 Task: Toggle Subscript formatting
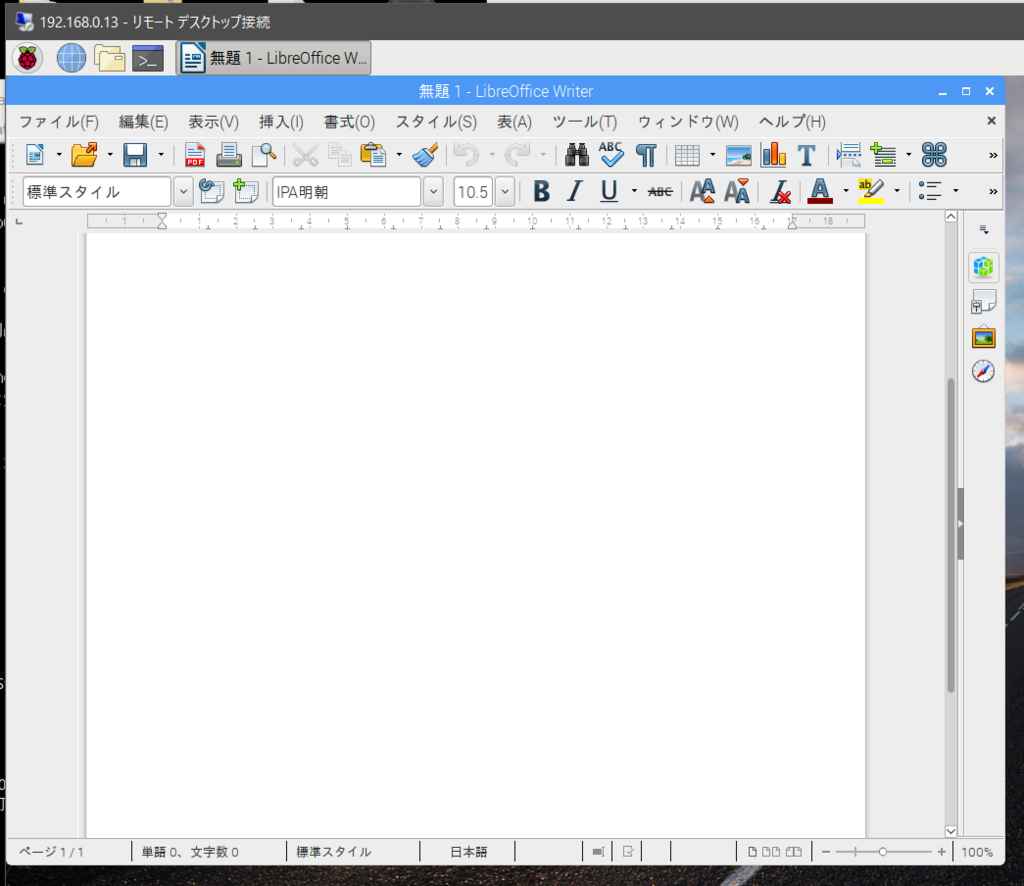coord(737,191)
